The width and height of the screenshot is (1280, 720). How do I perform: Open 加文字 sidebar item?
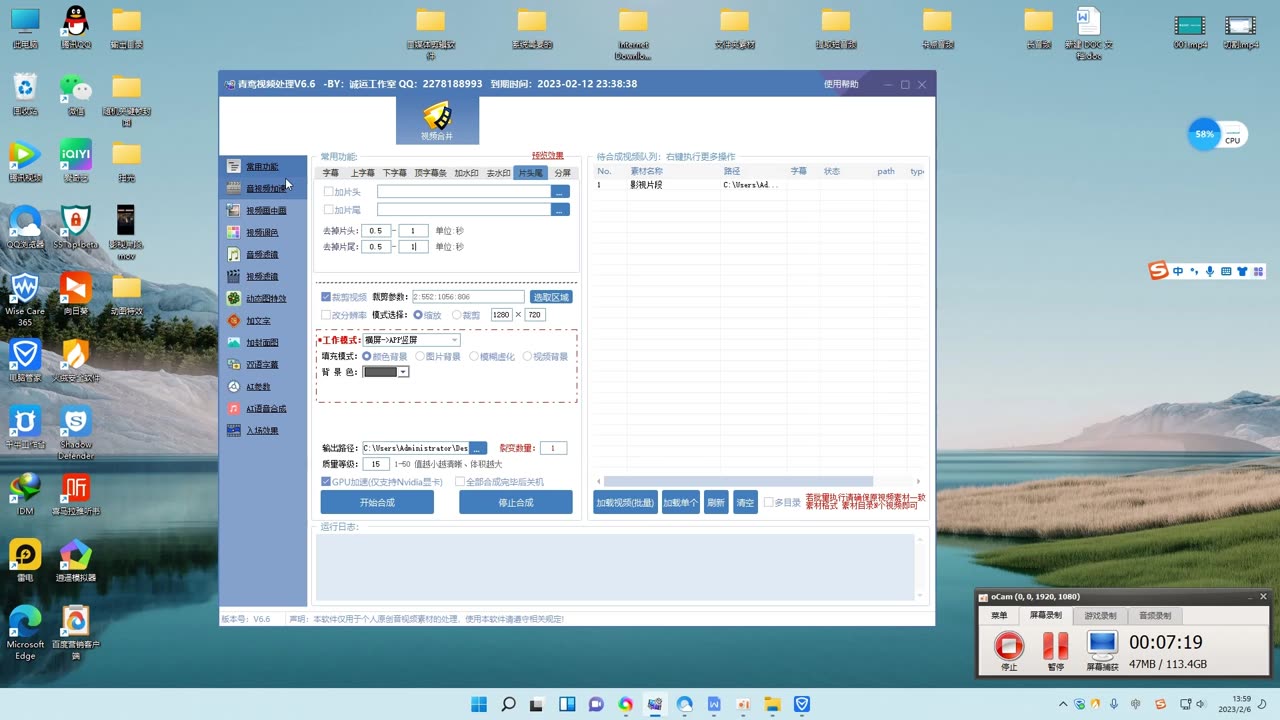point(258,320)
